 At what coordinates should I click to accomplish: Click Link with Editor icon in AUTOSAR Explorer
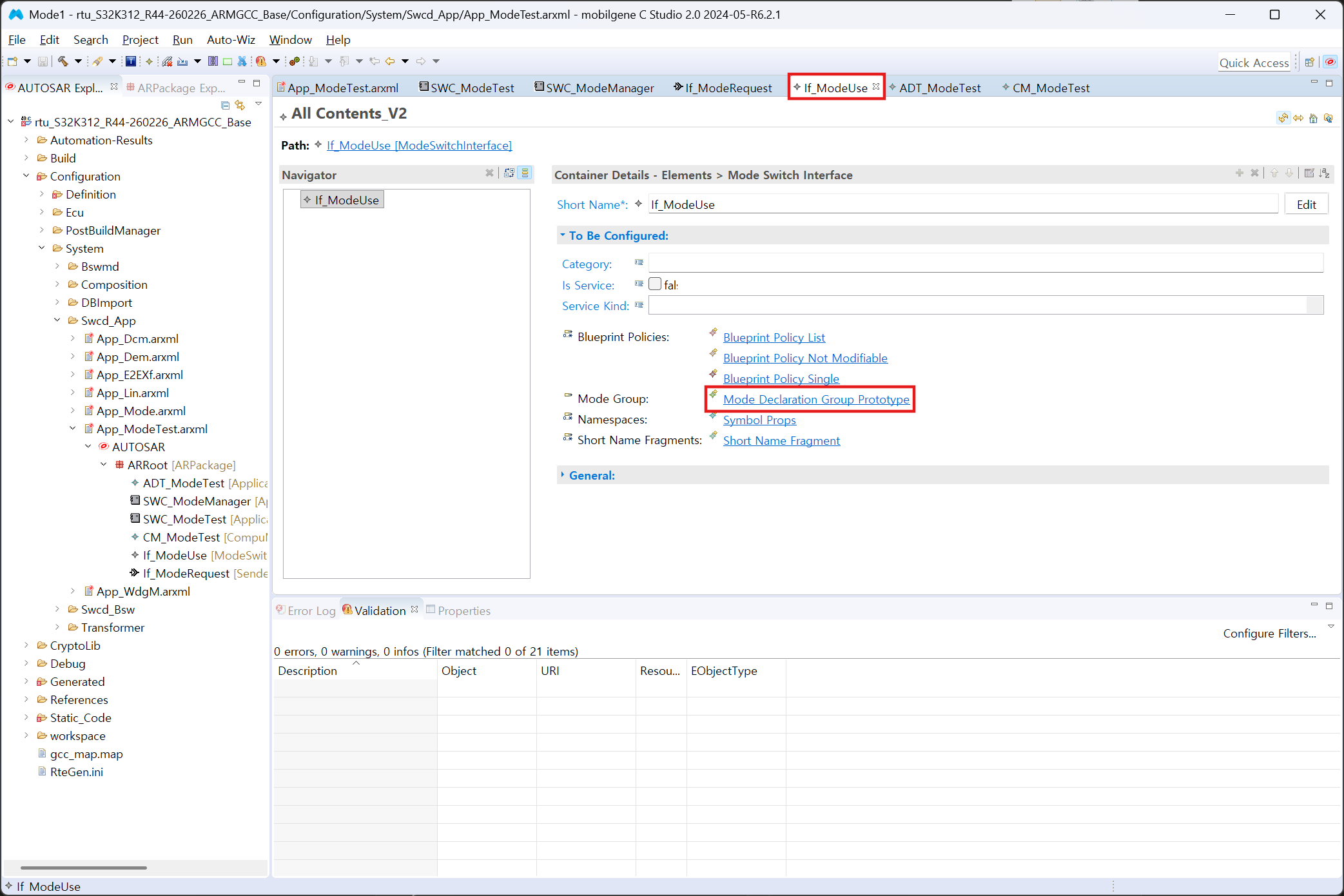tap(240, 104)
